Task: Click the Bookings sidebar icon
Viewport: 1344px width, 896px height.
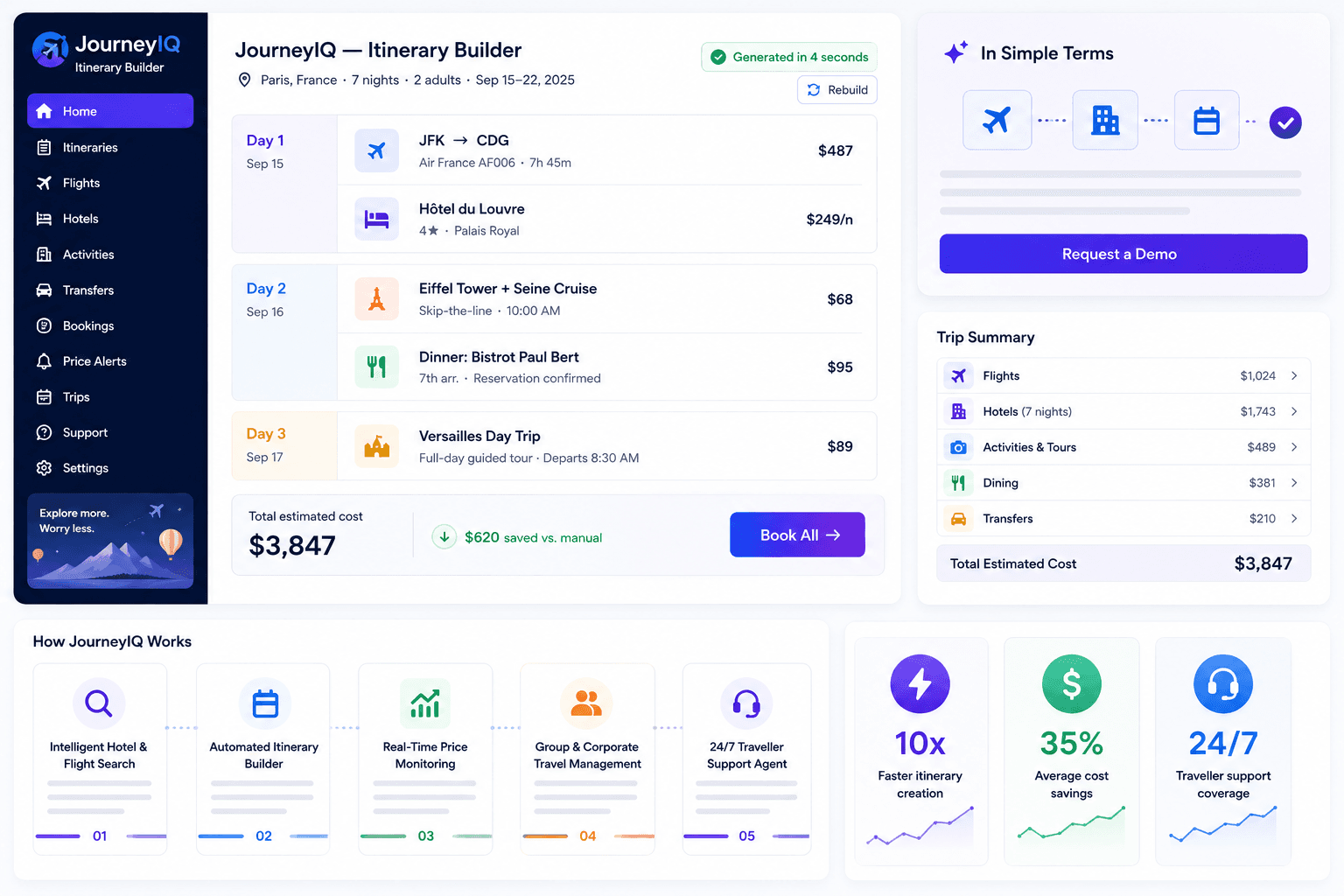Action: [x=44, y=325]
